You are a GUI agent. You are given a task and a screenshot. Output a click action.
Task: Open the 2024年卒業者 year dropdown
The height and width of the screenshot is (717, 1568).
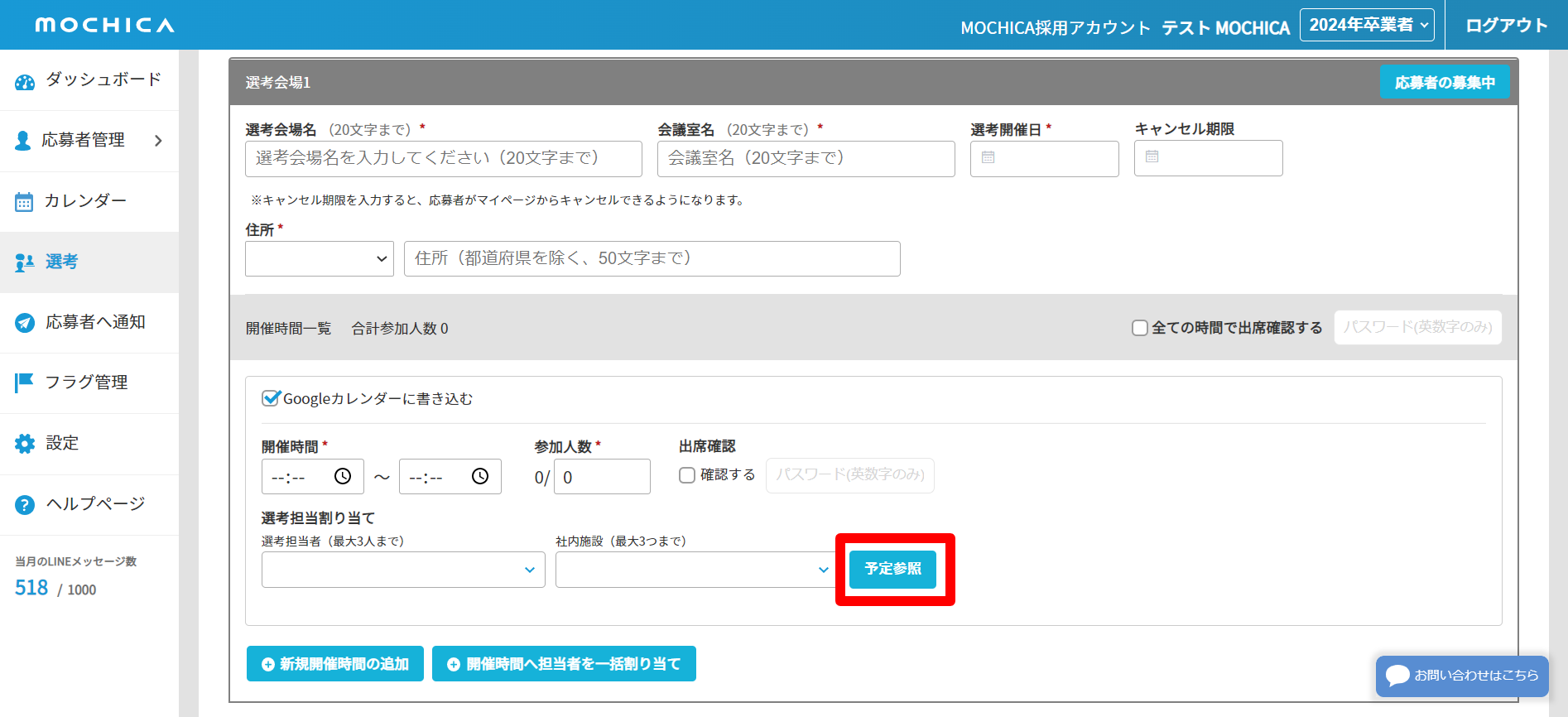pos(1368,25)
